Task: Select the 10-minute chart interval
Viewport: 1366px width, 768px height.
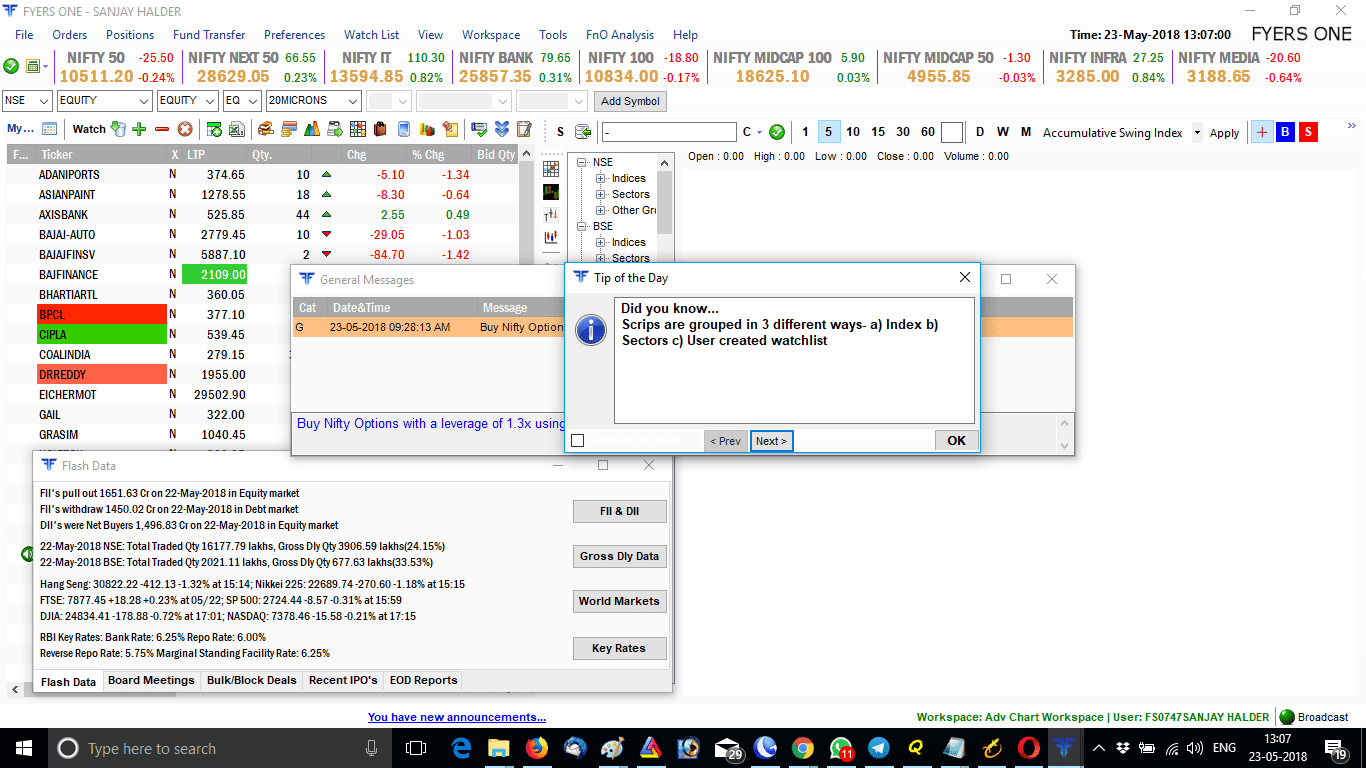Action: click(x=853, y=132)
